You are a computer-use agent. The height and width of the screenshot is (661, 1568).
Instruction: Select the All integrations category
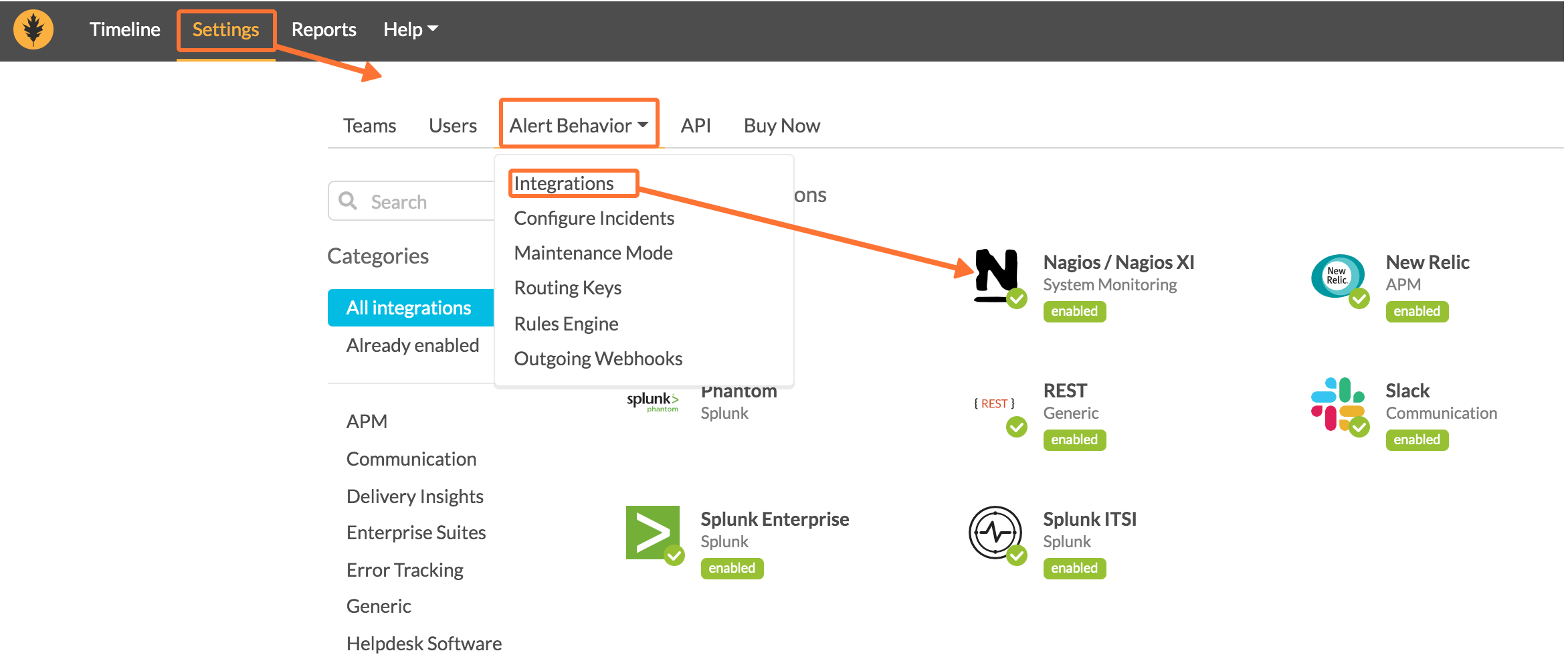click(411, 308)
